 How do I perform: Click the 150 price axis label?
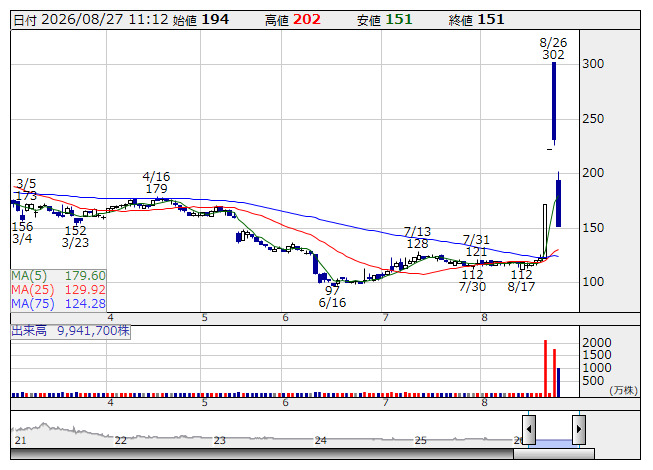[x=593, y=228]
